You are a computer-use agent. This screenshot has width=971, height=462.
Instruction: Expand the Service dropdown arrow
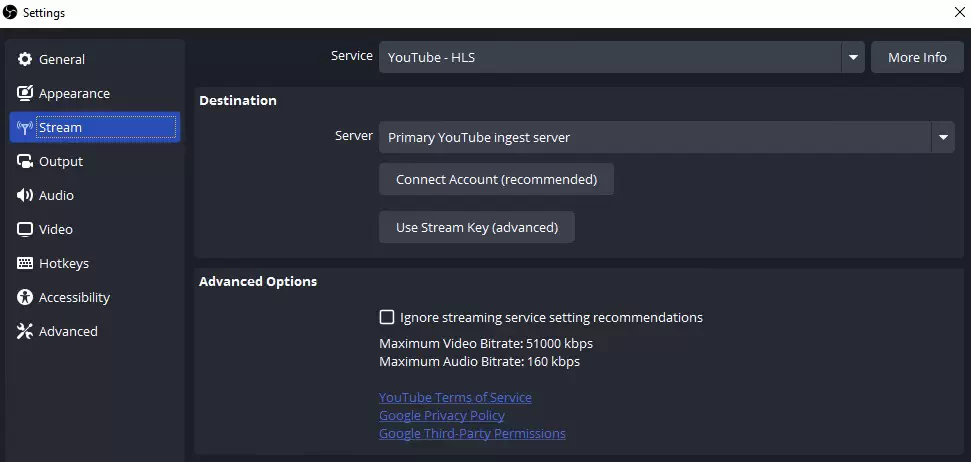point(853,57)
